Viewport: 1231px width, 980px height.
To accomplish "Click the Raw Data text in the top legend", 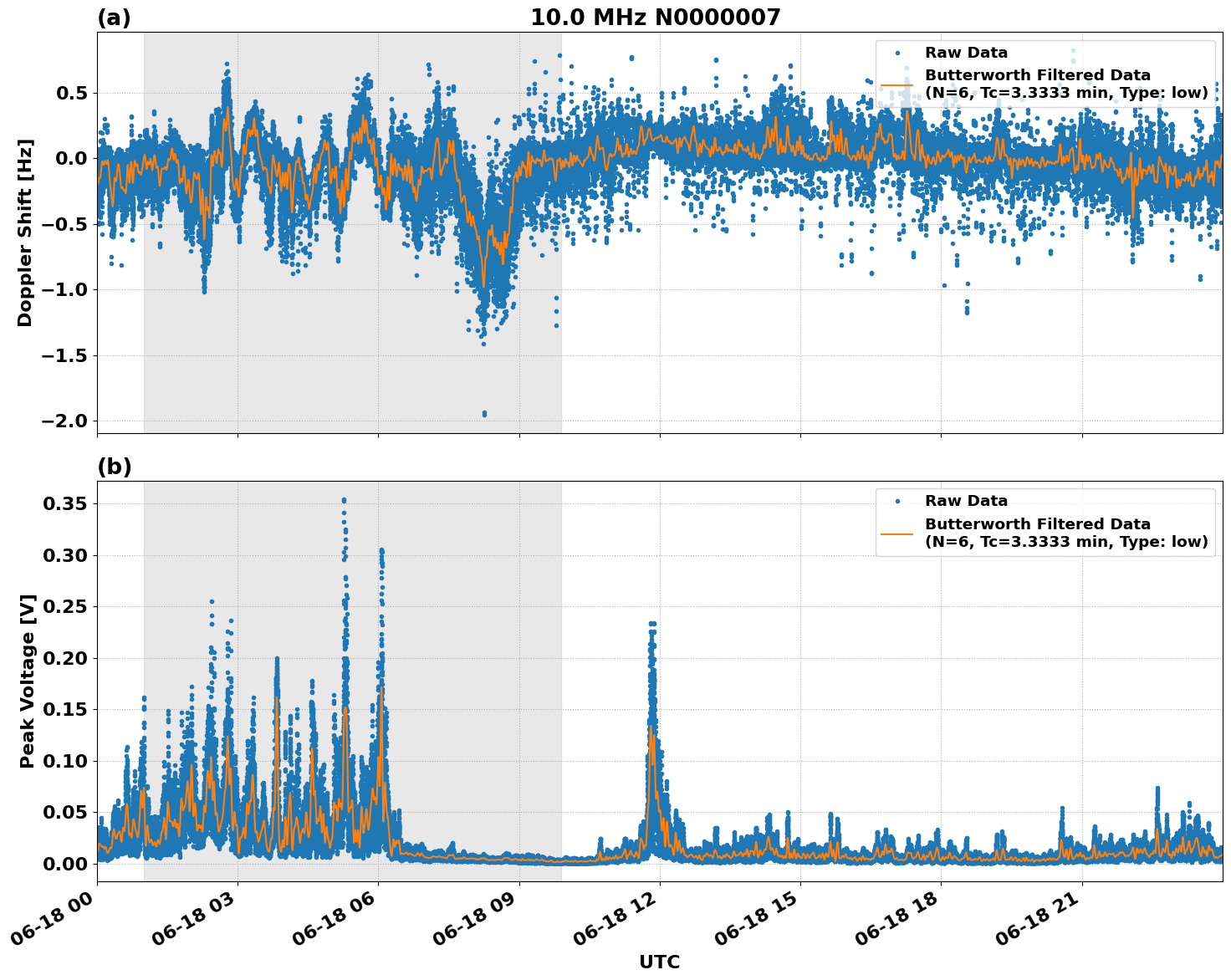I will (966, 54).
